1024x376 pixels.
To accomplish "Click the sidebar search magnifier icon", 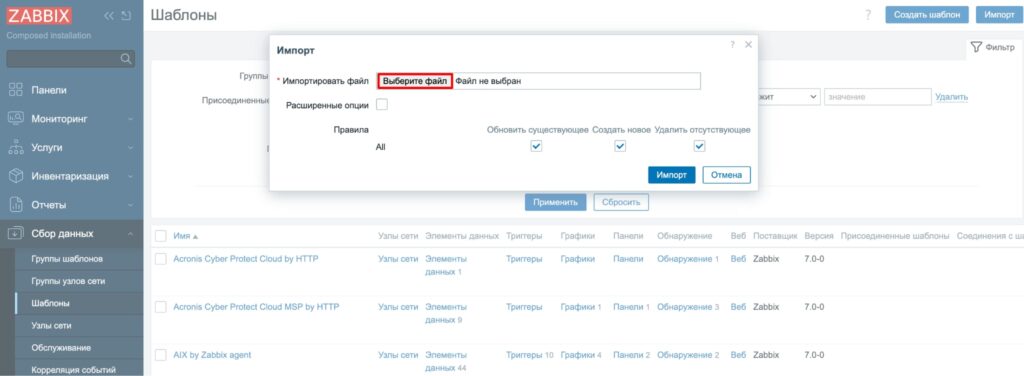I will click(126, 59).
